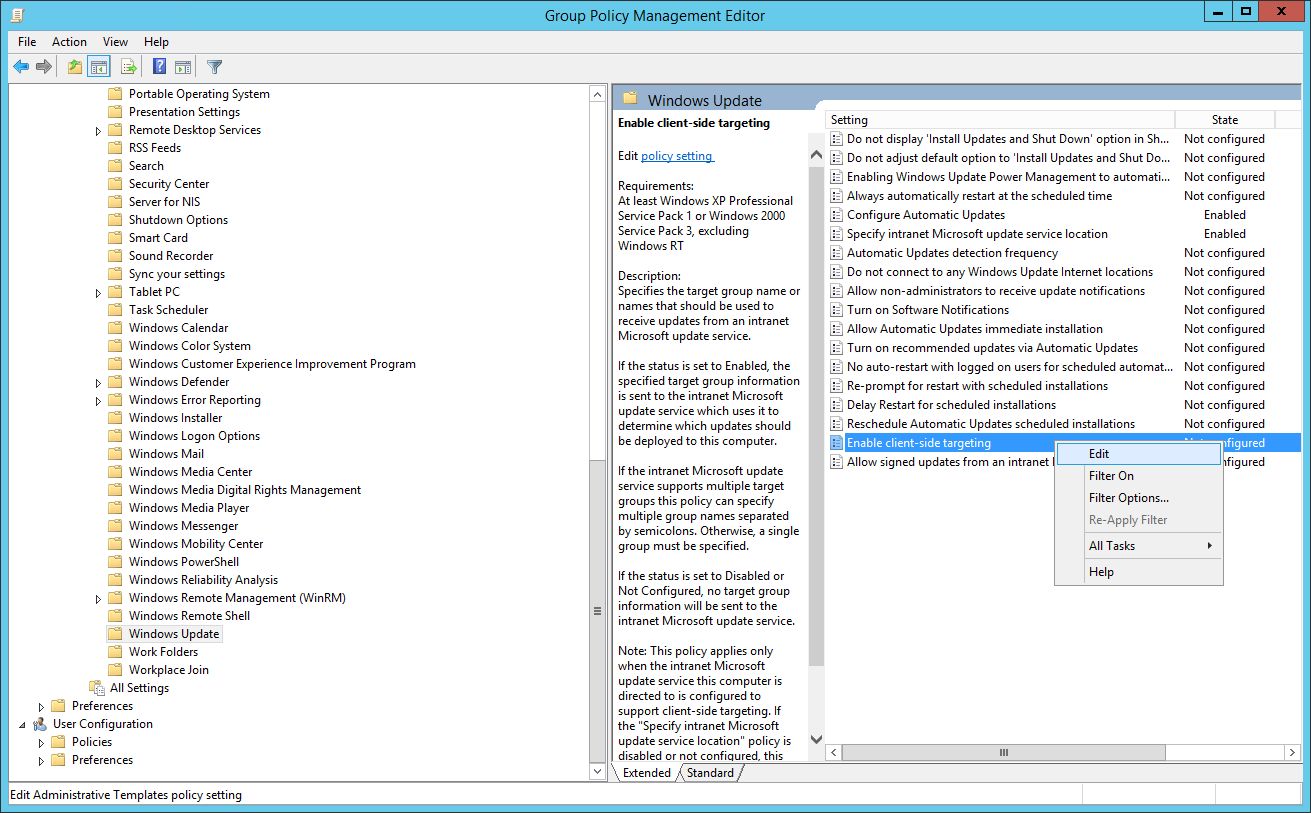Viewport: 1311px width, 813px height.
Task: Click the Back arrow toolbar icon
Action: (x=21, y=67)
